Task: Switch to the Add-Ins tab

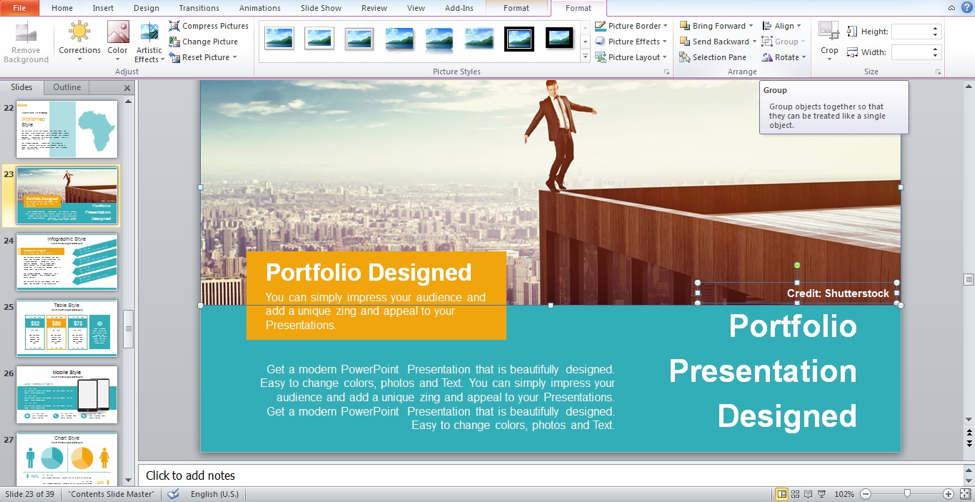Action: pos(459,8)
